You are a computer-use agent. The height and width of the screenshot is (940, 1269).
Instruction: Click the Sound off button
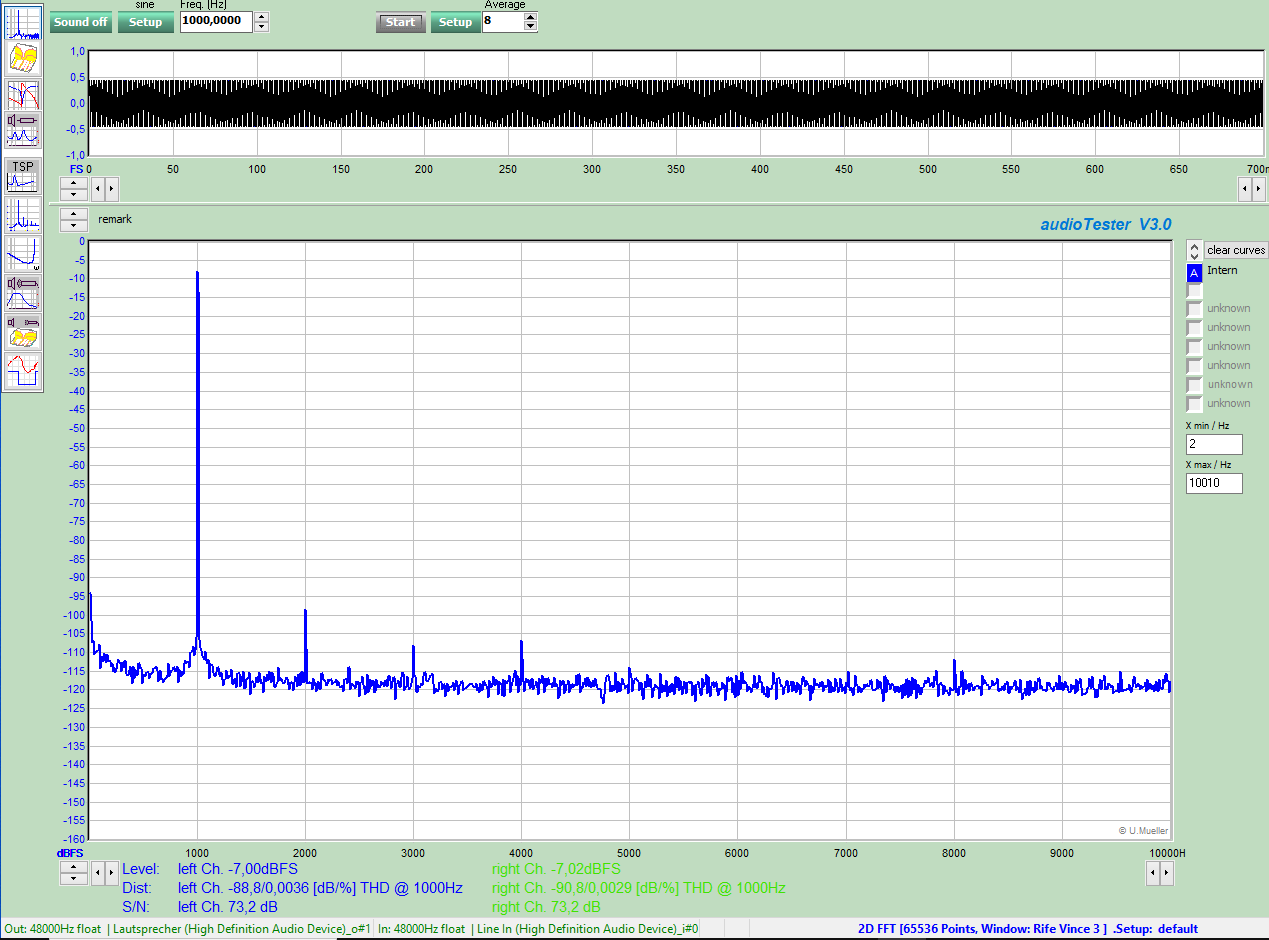pyautogui.click(x=81, y=22)
